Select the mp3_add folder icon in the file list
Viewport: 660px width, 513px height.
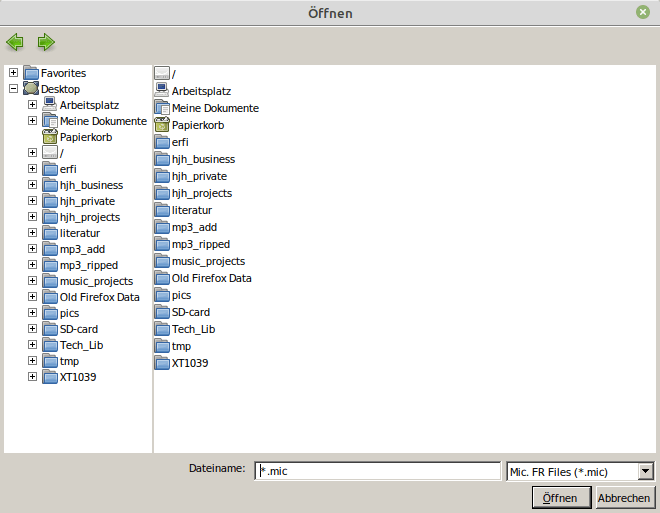(x=162, y=227)
